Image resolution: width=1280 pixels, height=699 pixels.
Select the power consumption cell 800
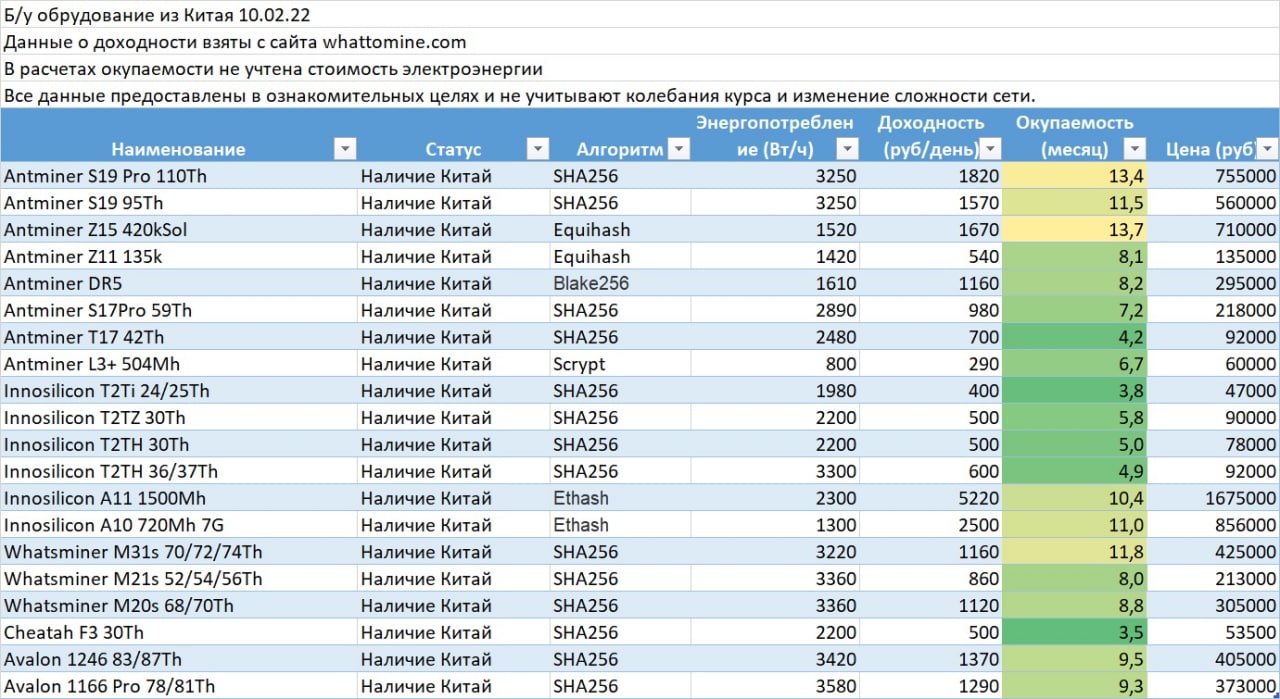coord(776,364)
